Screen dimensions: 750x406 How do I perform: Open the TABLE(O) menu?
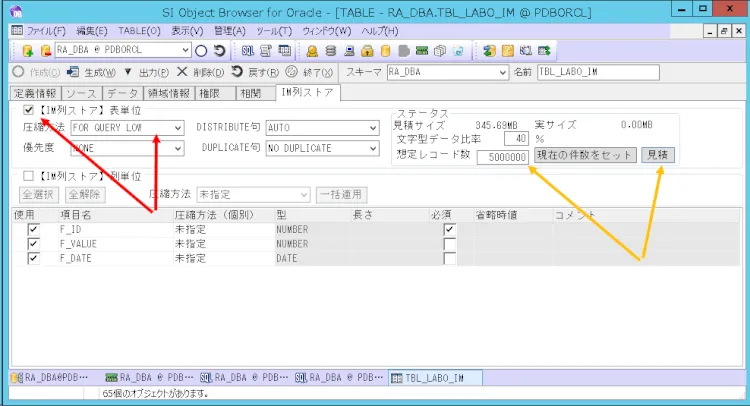coord(139,31)
